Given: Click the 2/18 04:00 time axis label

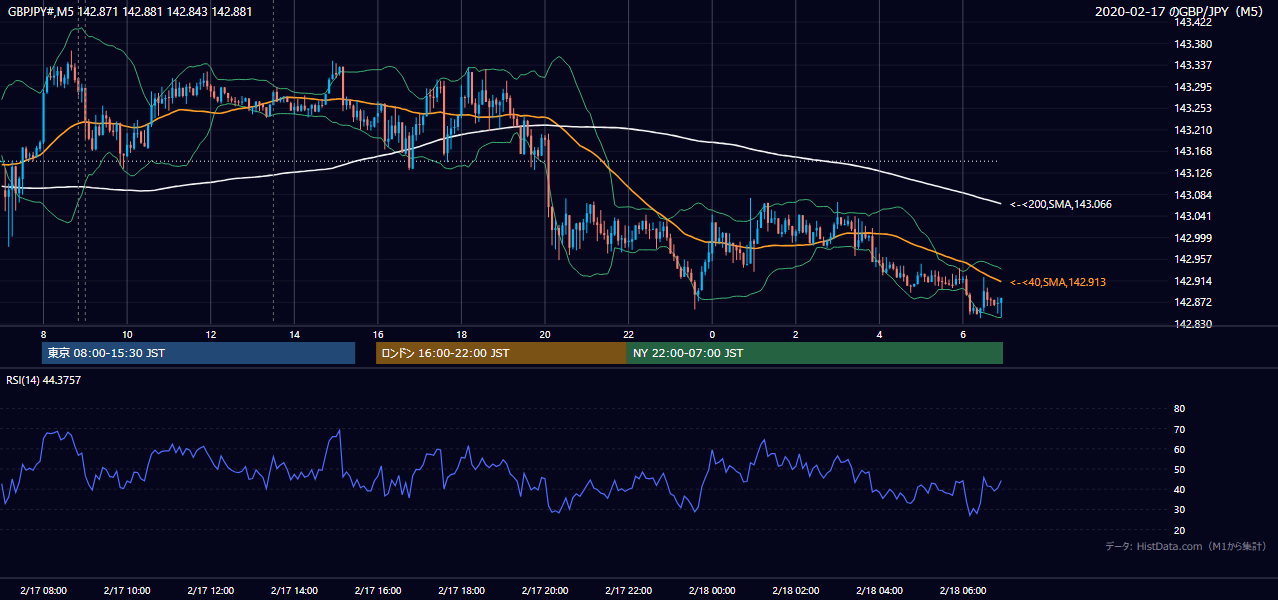Looking at the screenshot, I should point(879,591).
